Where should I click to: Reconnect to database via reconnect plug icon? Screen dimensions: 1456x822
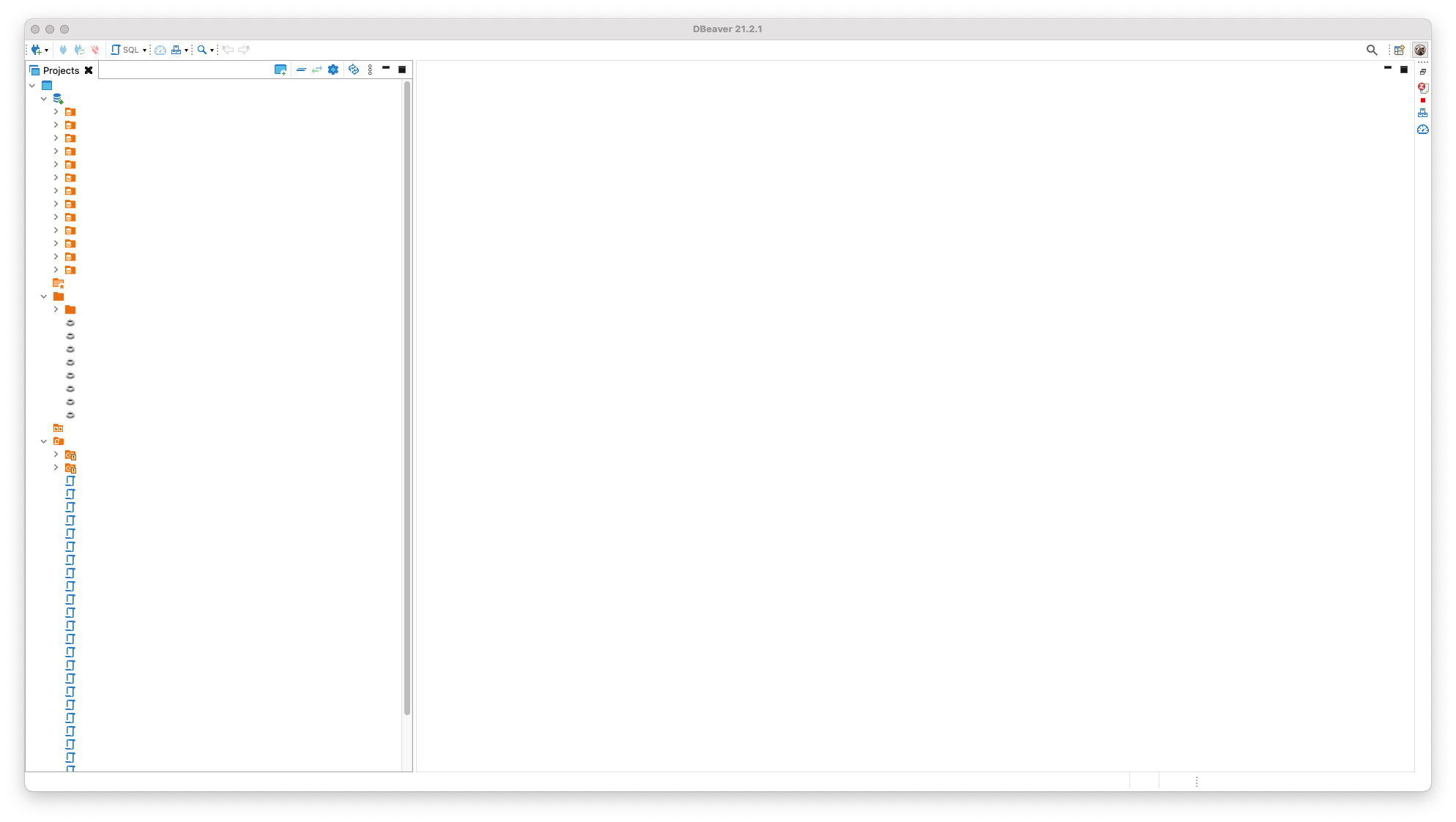[x=80, y=50]
